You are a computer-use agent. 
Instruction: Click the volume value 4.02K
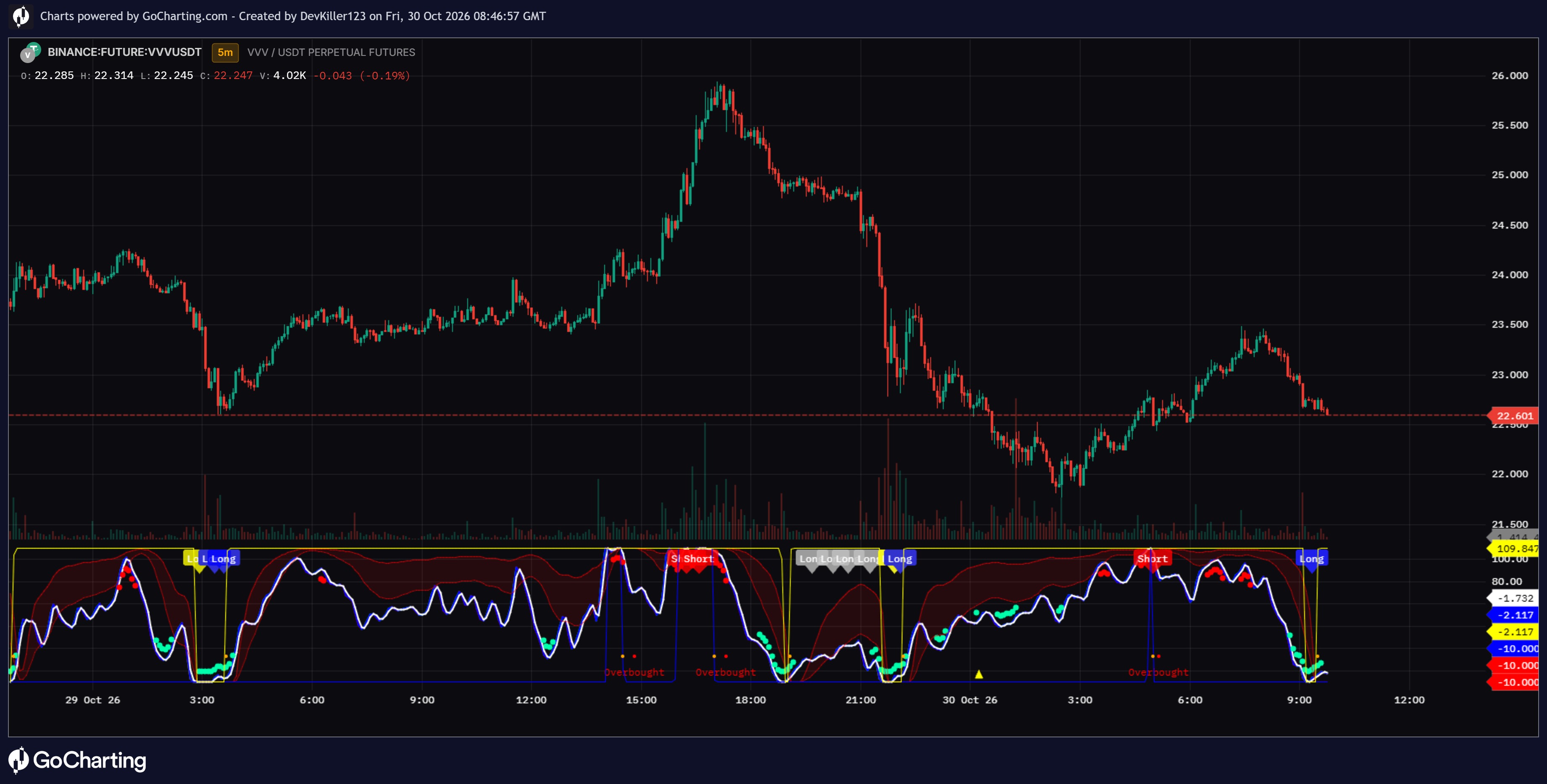tap(289, 76)
